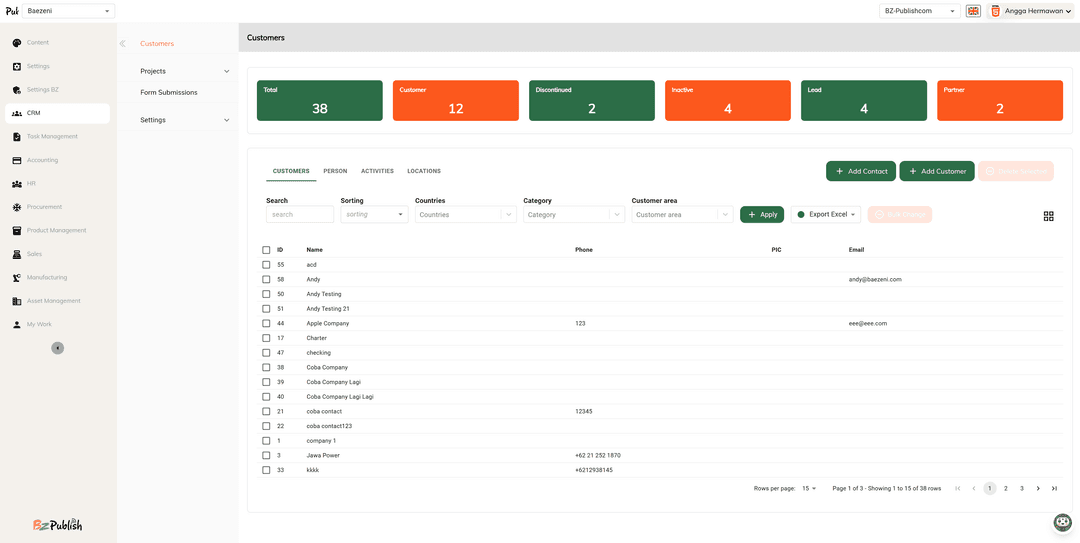1080x543 pixels.
Task: Click the UK flag language icon
Action: click(973, 11)
